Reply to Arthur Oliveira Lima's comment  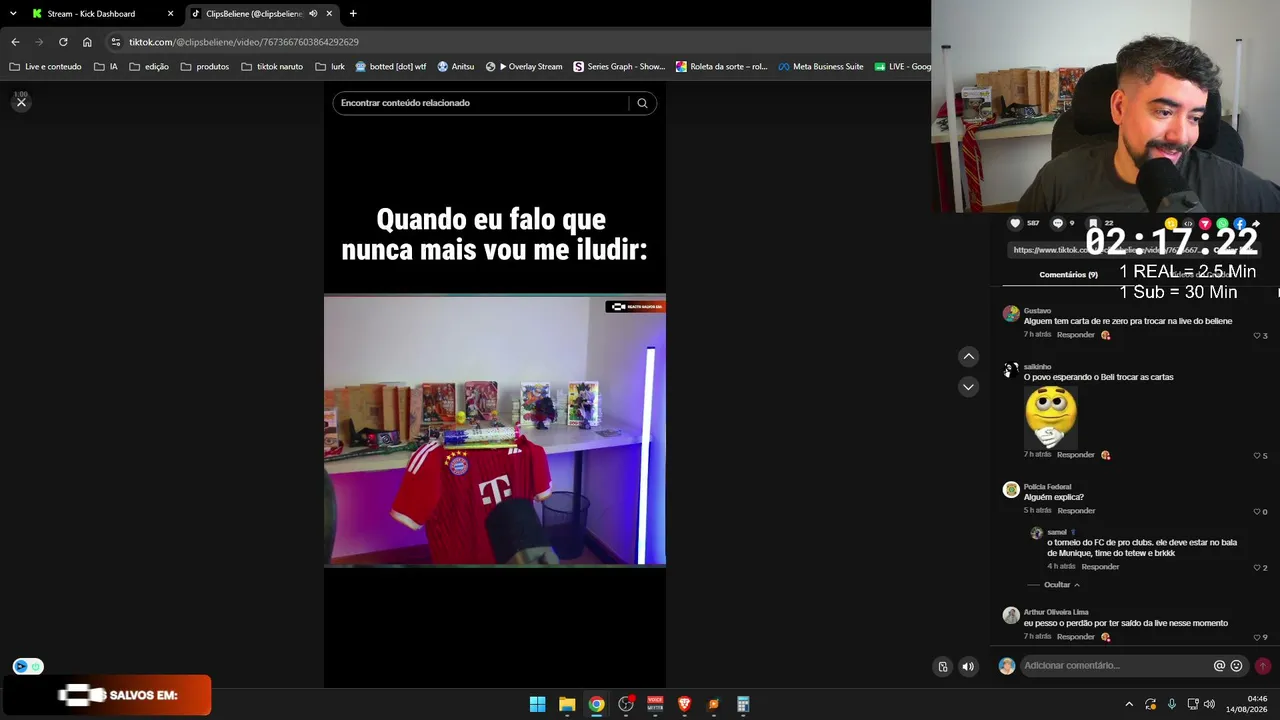pyautogui.click(x=1076, y=637)
